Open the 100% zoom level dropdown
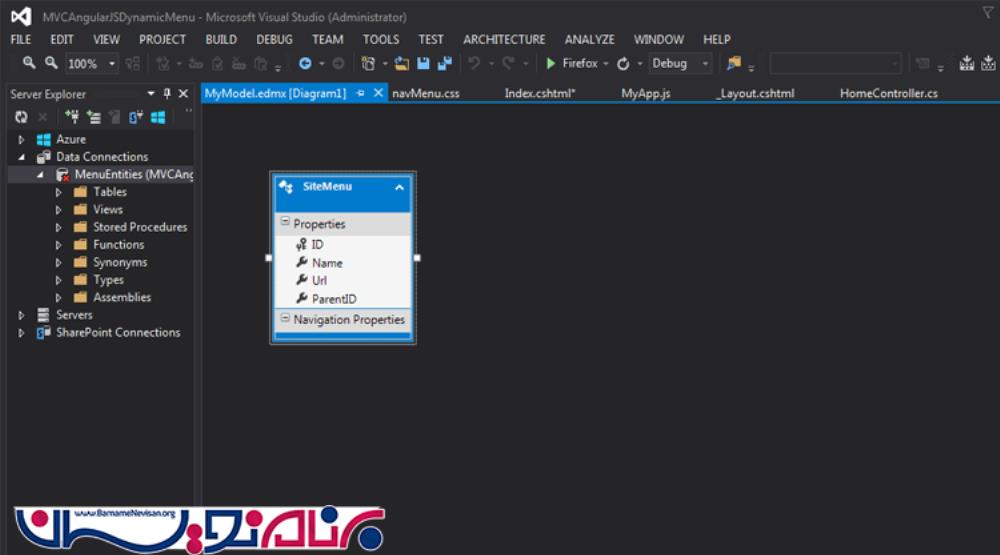1000x555 pixels. [x=112, y=64]
